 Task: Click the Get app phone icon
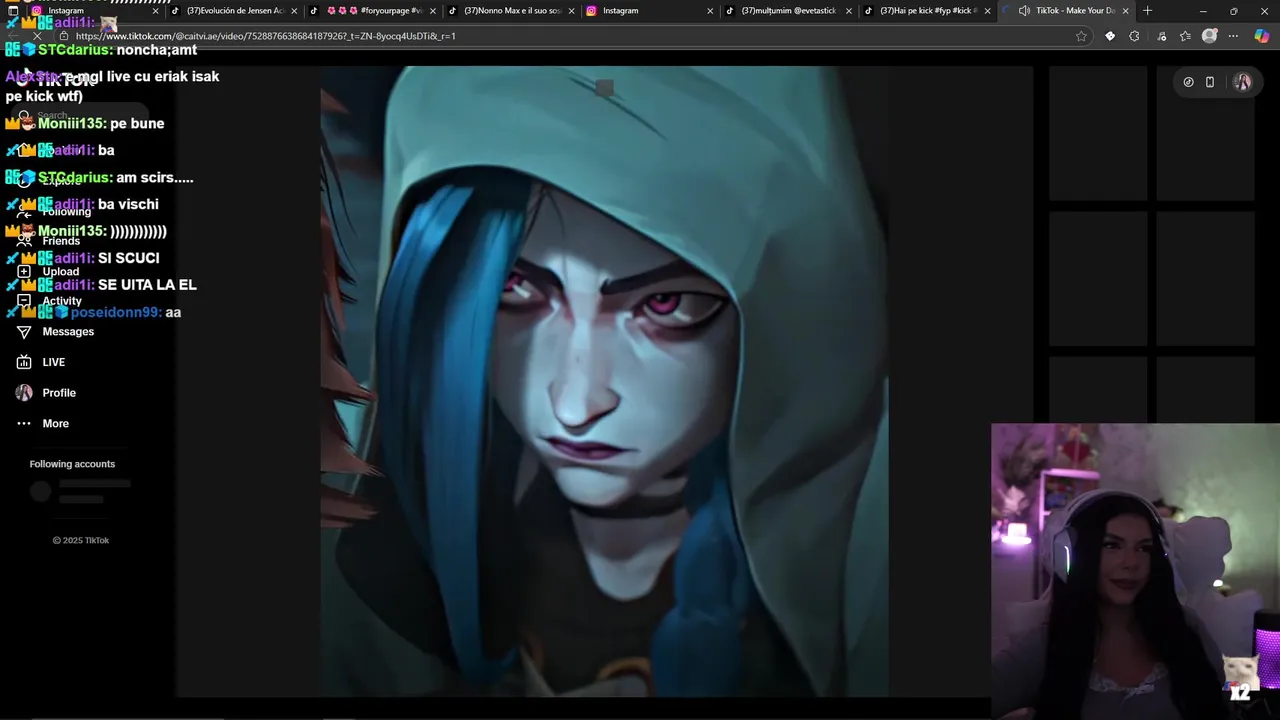(x=1210, y=82)
